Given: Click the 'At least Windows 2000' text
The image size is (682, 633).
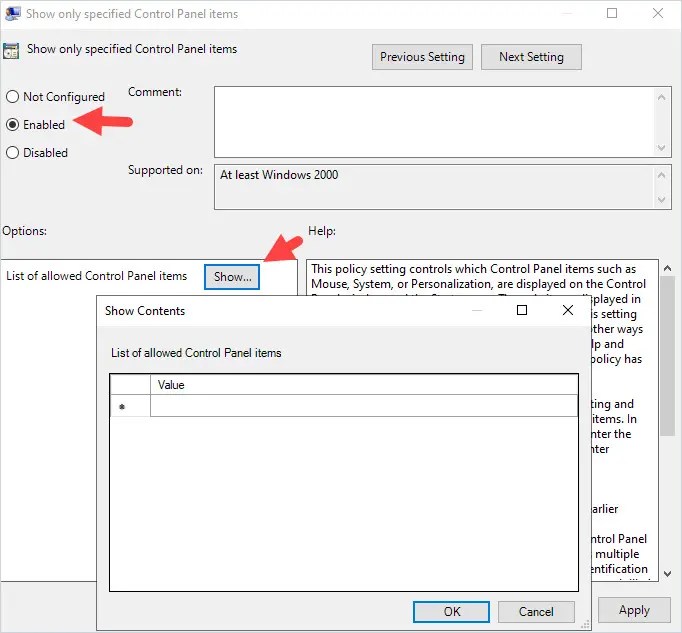Looking at the screenshot, I should pos(279,175).
